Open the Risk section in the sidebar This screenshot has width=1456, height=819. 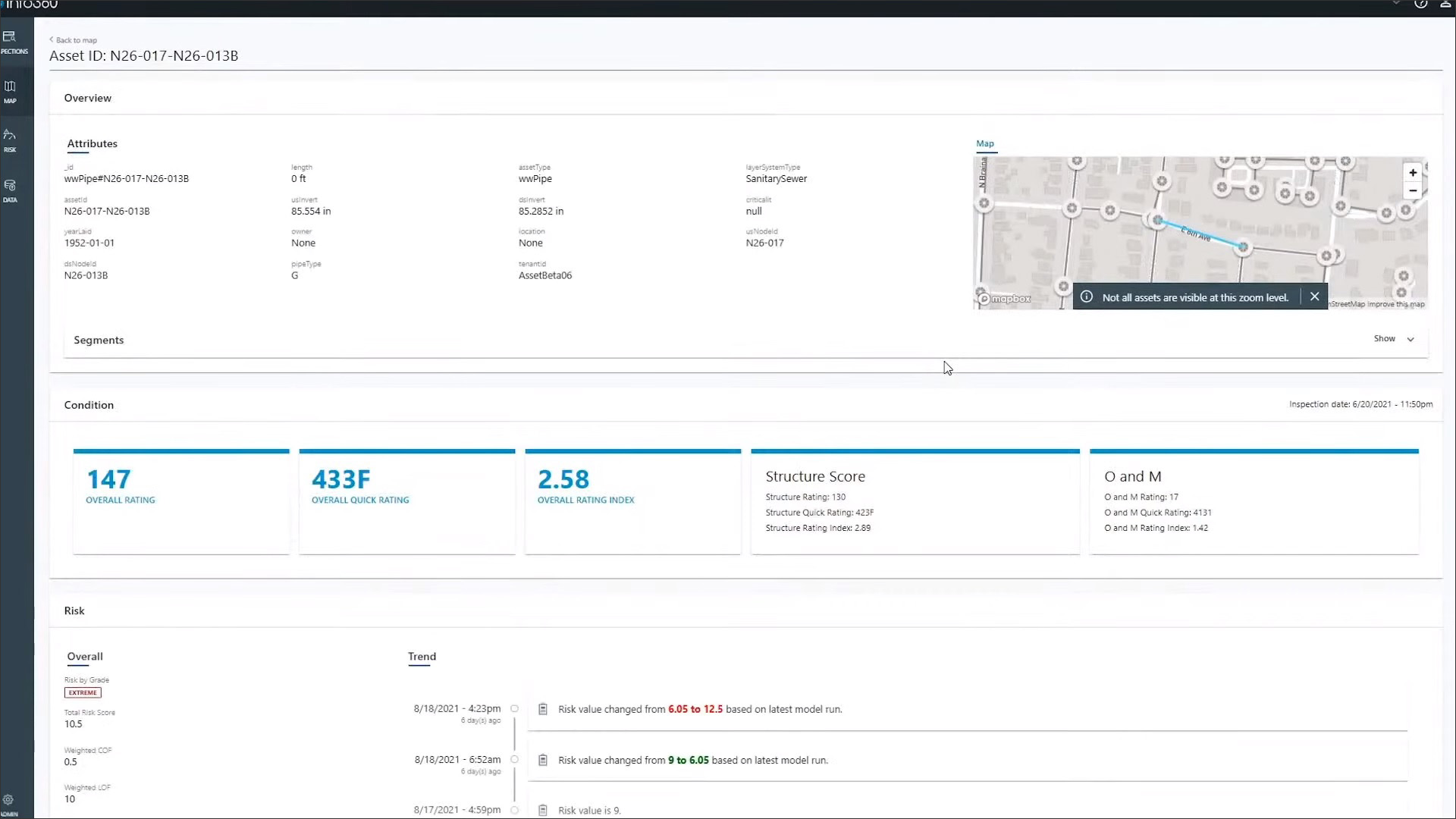click(x=10, y=140)
